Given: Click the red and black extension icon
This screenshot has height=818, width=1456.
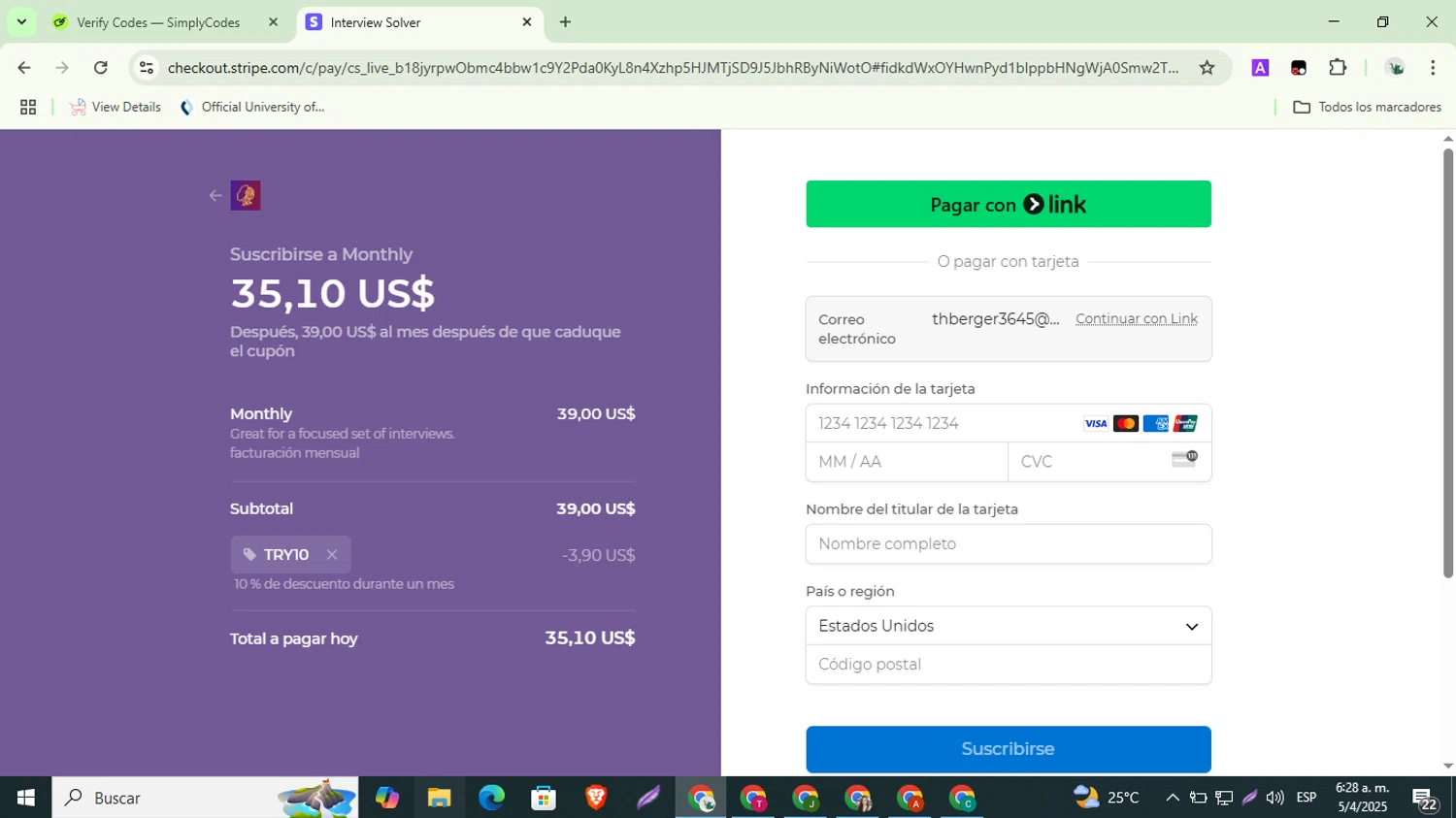Looking at the screenshot, I should click(1299, 68).
